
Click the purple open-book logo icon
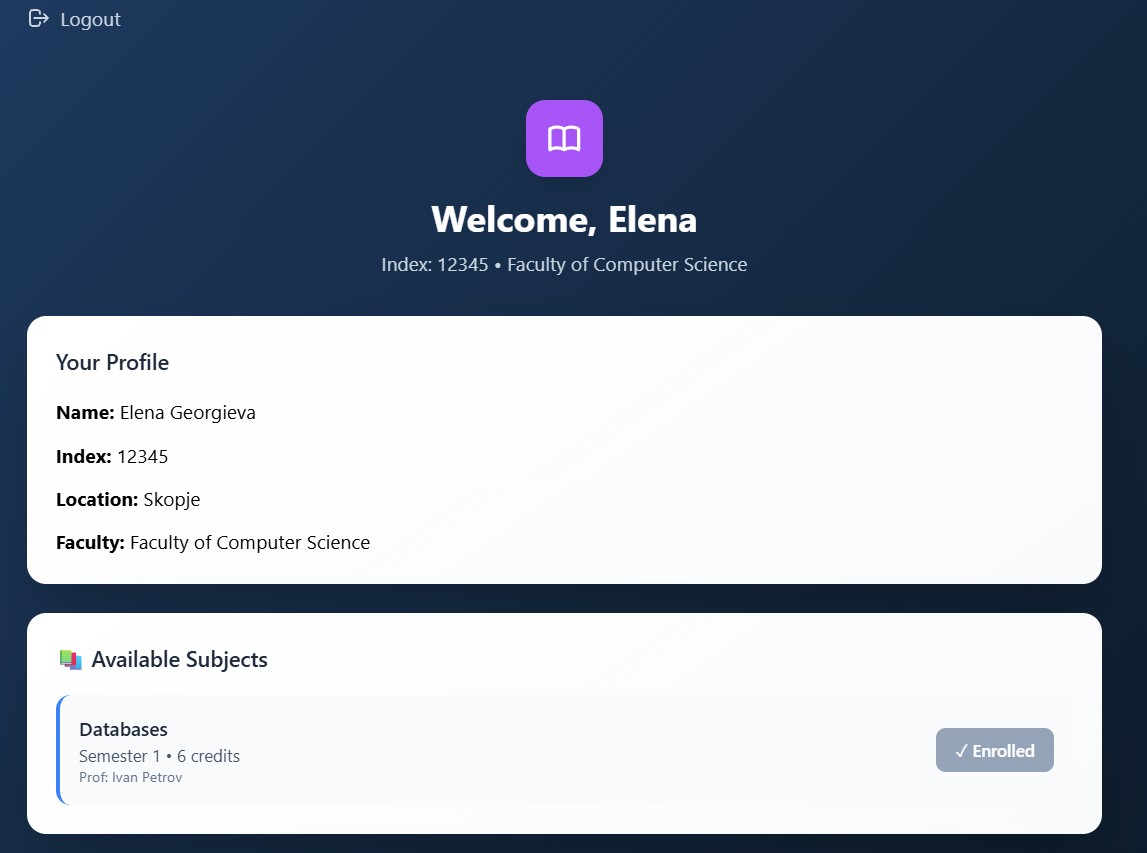564,138
